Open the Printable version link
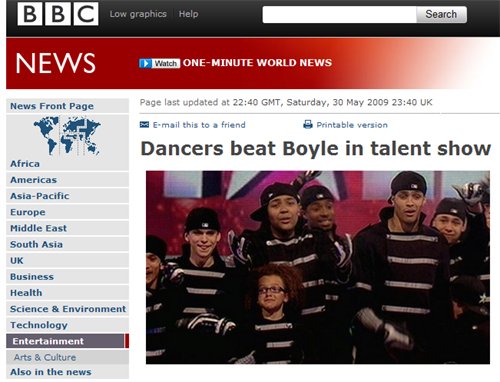Image resolution: width=500 pixels, height=382 pixels. [352, 125]
